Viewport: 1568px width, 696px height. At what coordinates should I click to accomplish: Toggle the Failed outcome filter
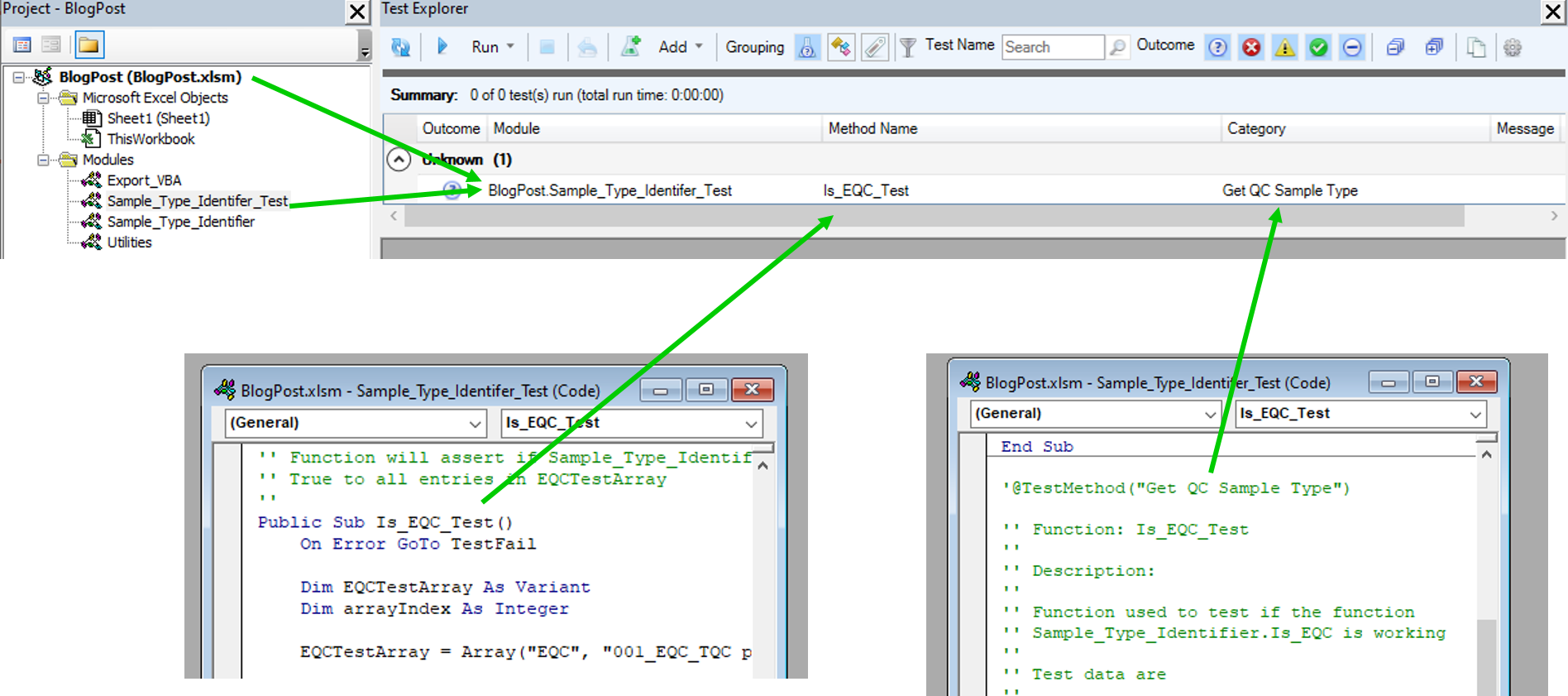click(1251, 47)
